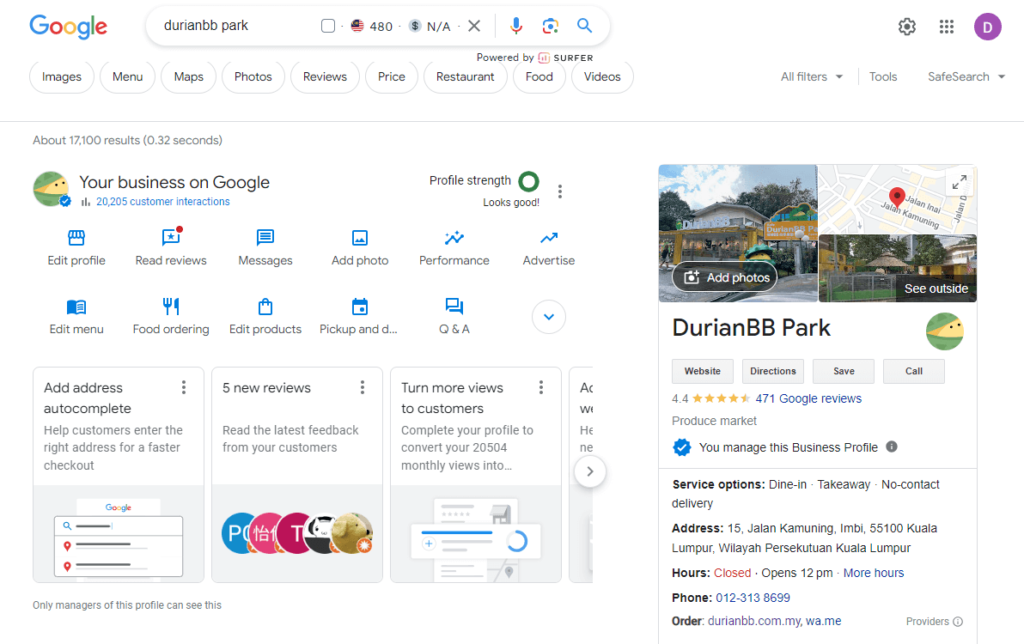Click Add photos on business image

click(x=726, y=278)
